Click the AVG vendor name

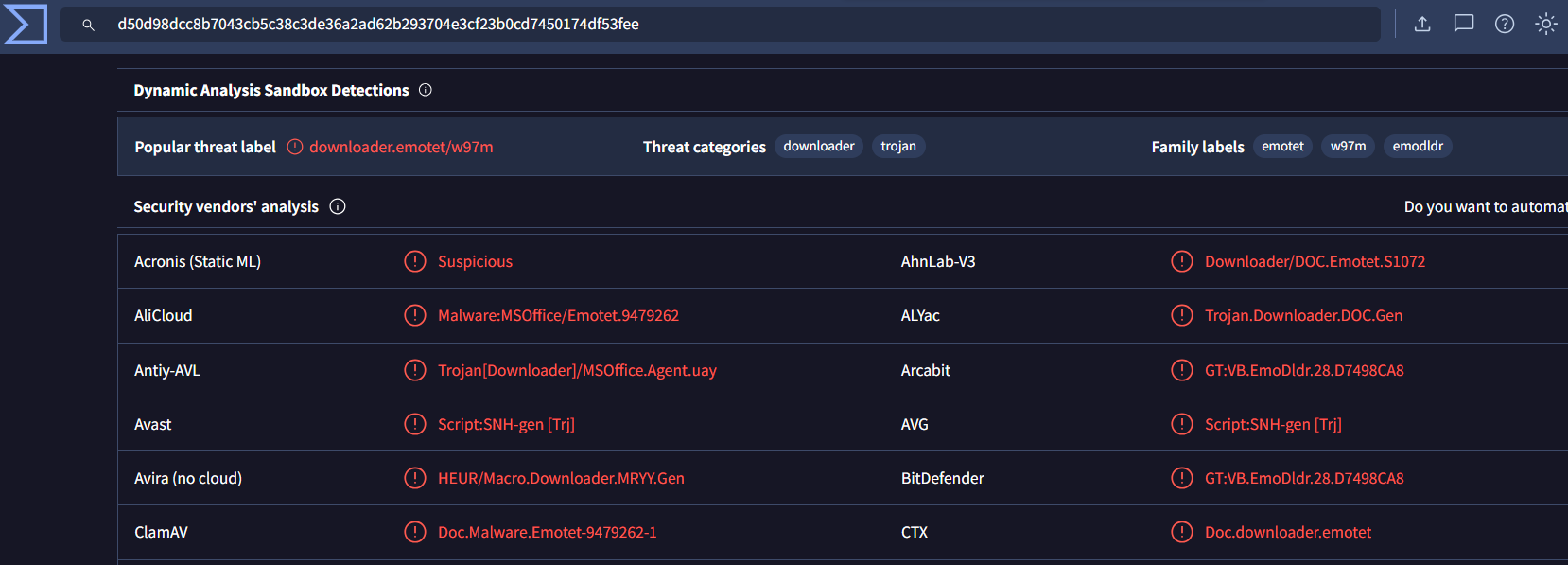pyautogui.click(x=915, y=424)
